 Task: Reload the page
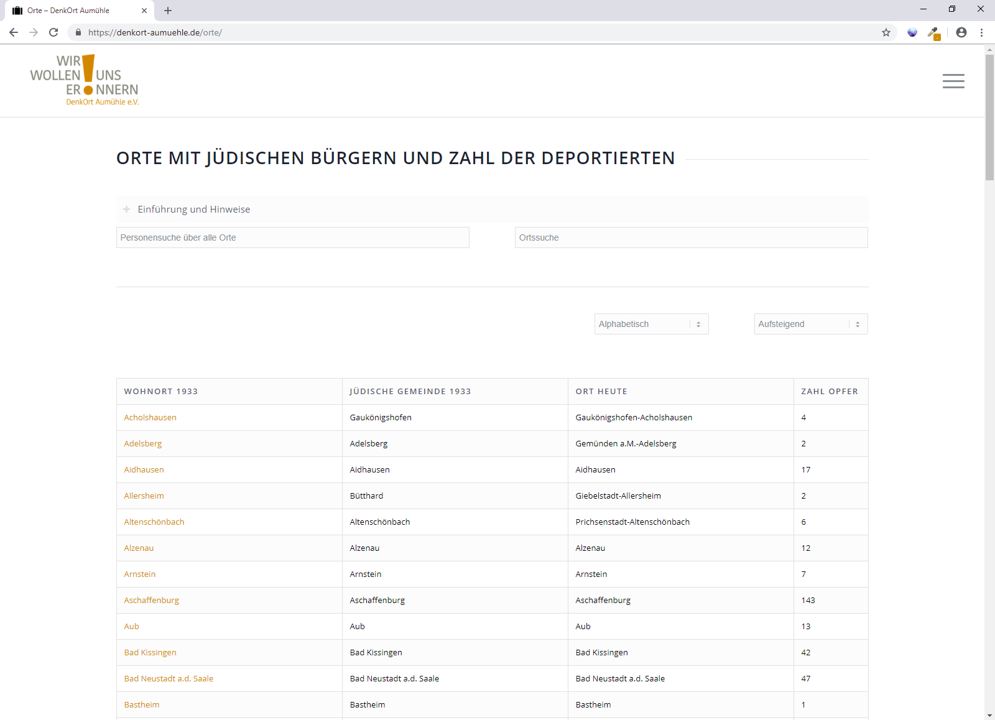tap(54, 32)
